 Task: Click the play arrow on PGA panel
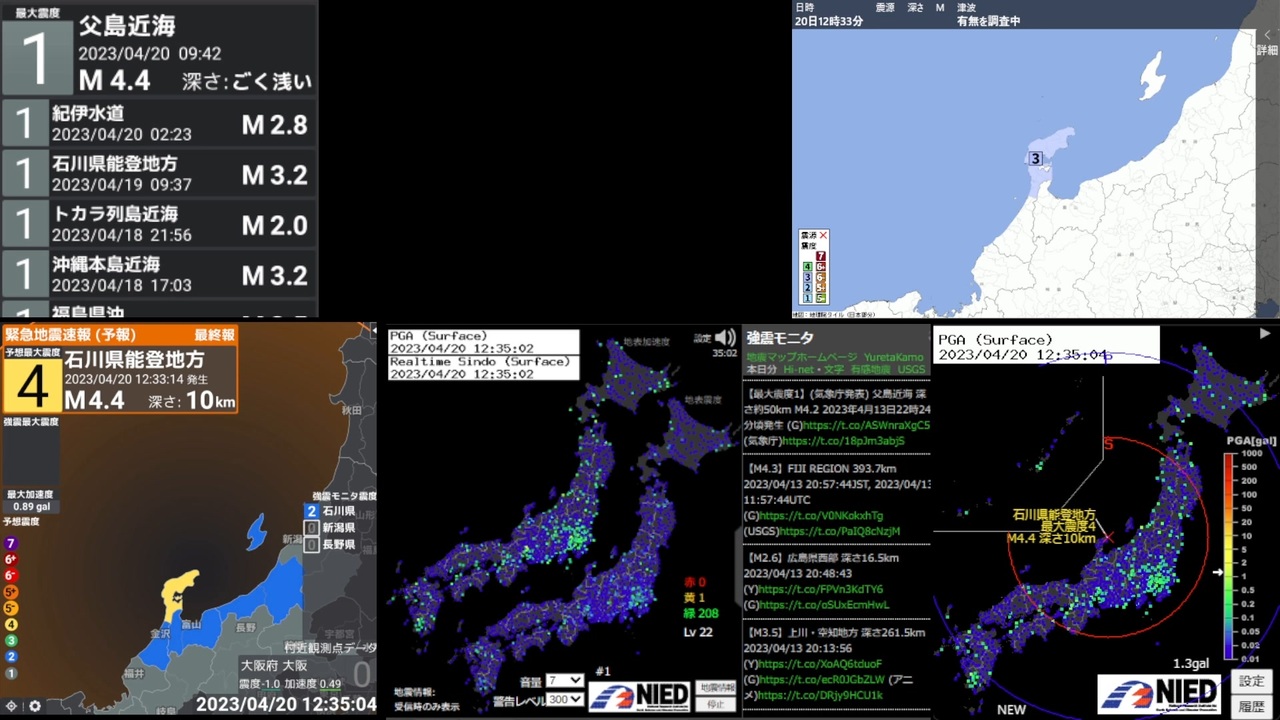(1265, 334)
